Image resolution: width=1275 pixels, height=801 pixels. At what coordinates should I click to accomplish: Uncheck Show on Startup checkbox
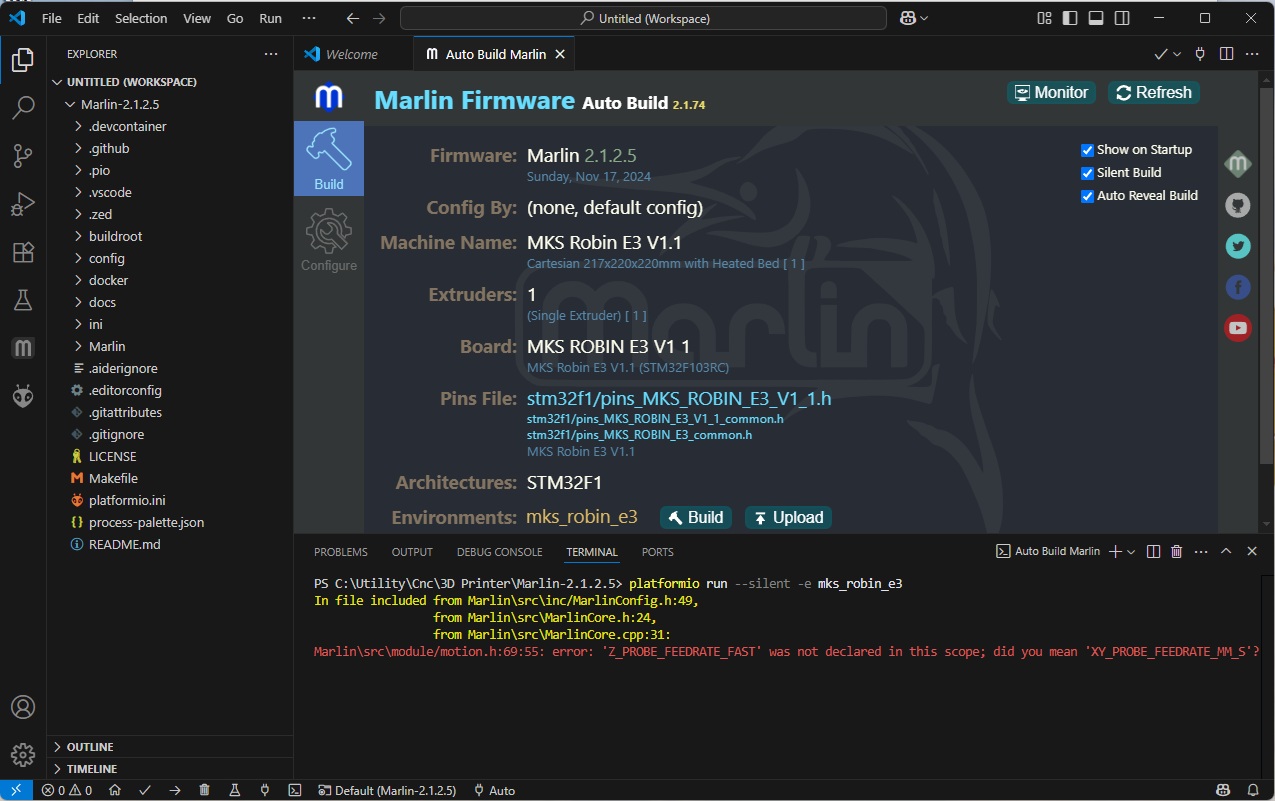point(1087,150)
